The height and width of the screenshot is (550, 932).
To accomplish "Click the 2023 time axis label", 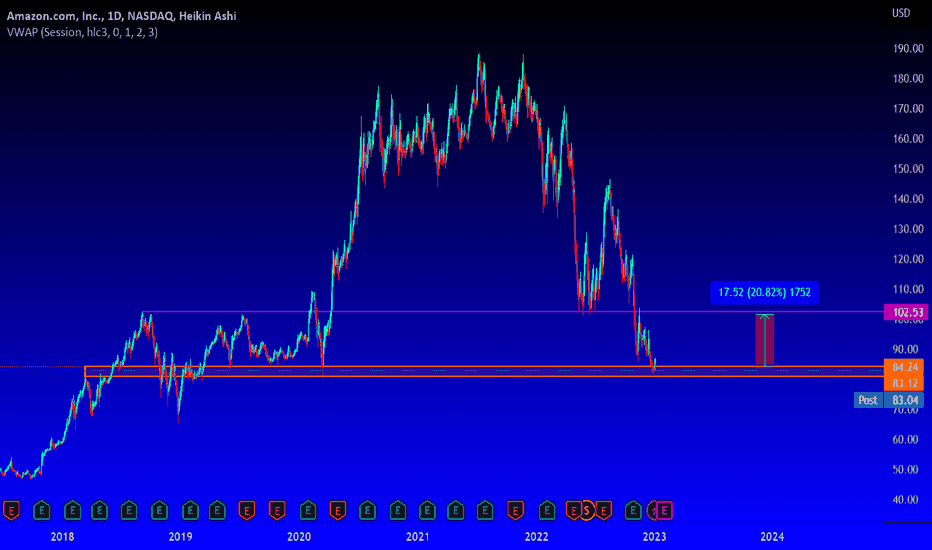I will (654, 537).
